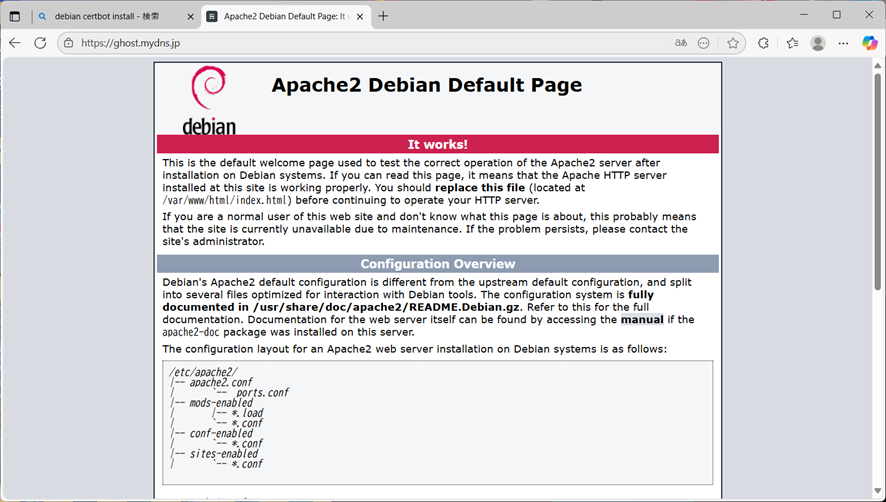Click the apache2-doc package name text
The height and width of the screenshot is (502, 886).
191,332
